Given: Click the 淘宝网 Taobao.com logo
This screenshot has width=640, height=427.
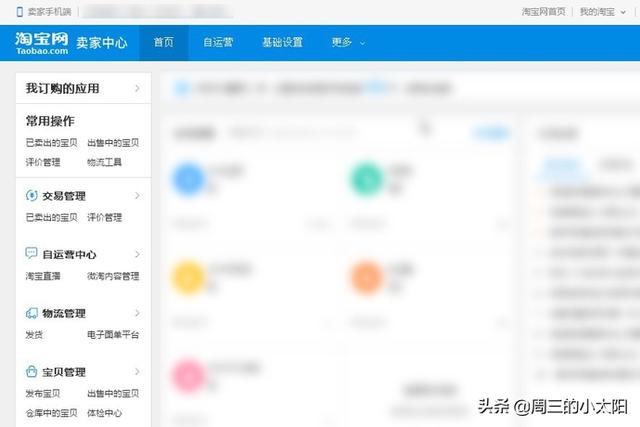Looking at the screenshot, I should (42, 43).
